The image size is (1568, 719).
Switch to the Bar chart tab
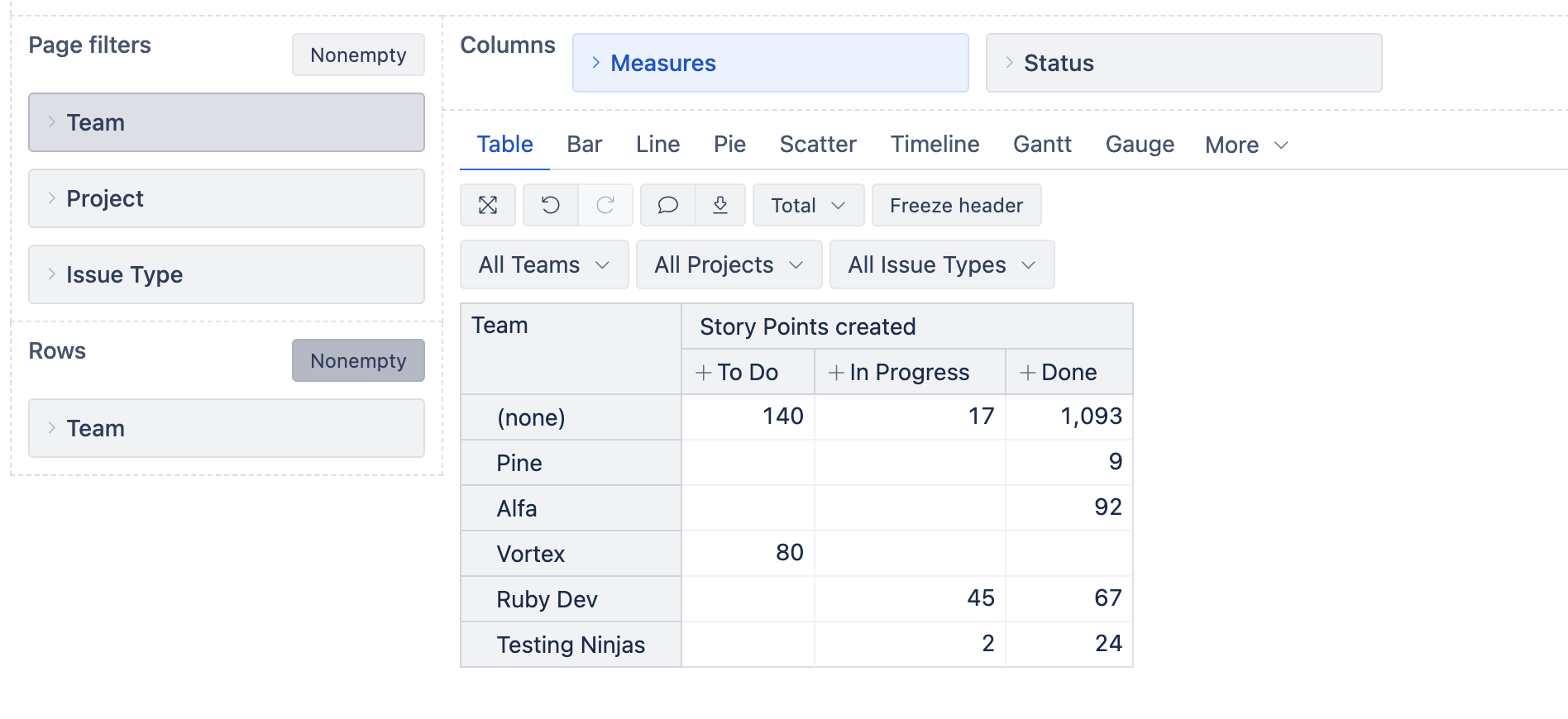tap(584, 145)
